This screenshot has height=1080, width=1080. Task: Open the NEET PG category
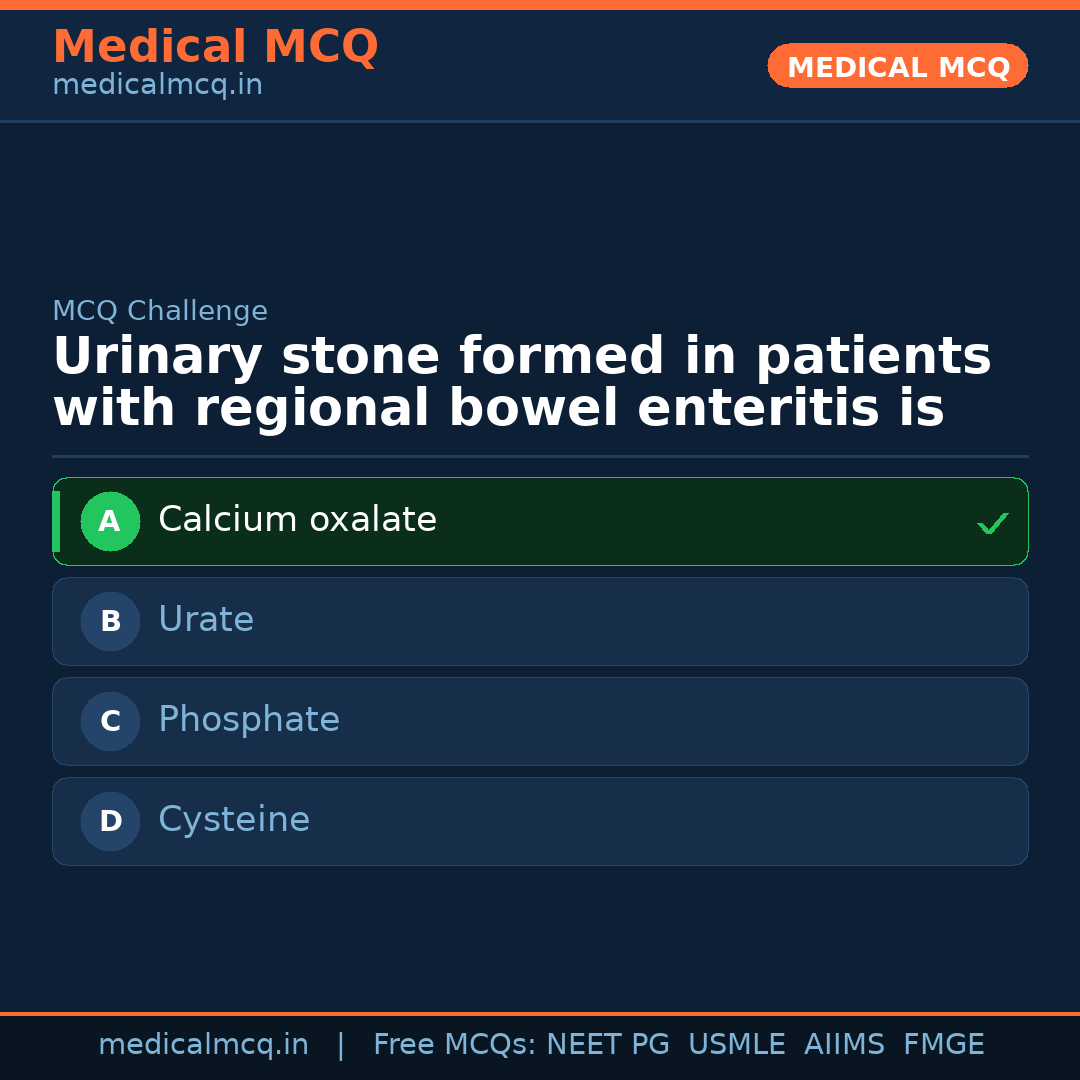point(607,1043)
